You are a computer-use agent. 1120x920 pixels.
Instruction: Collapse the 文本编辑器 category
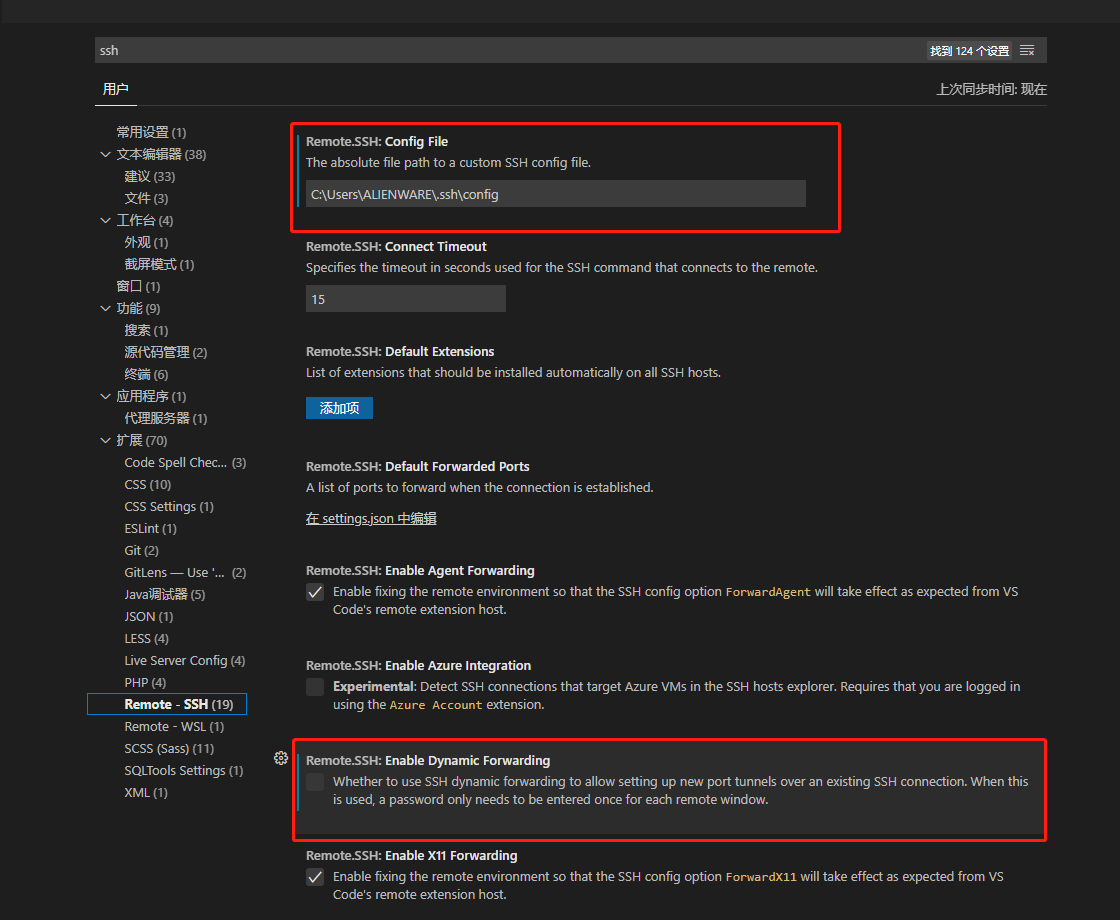(106, 153)
